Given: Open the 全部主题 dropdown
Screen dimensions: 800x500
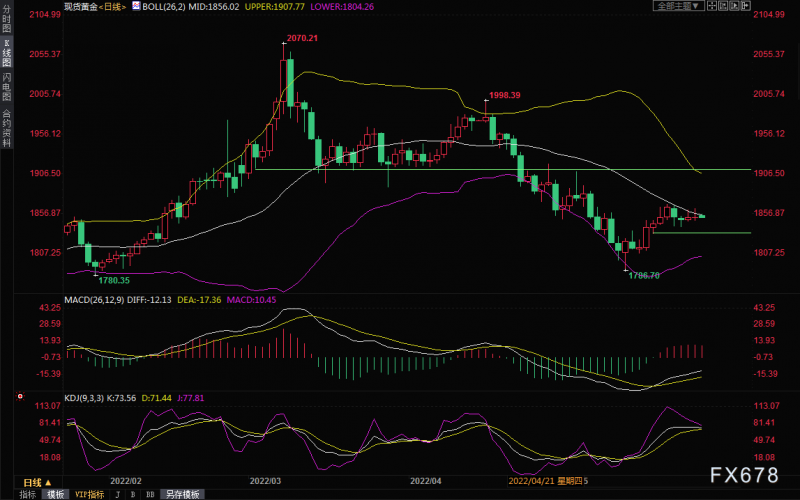Looking at the screenshot, I should [x=679, y=6].
